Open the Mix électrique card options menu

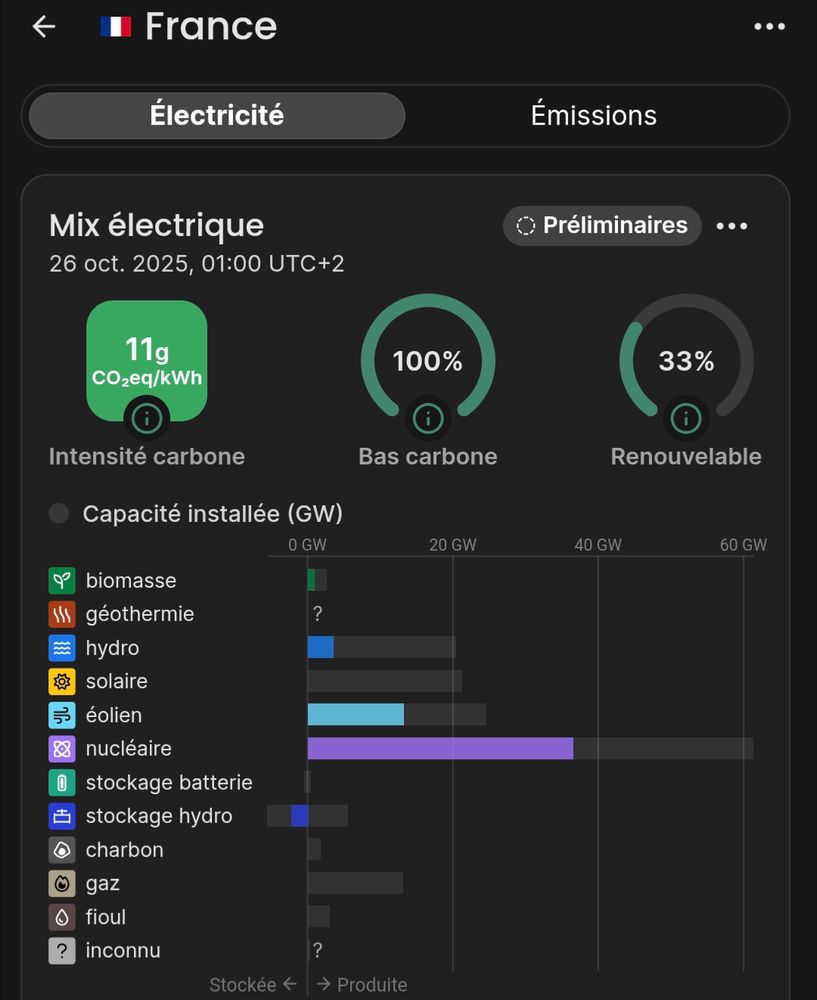click(733, 226)
